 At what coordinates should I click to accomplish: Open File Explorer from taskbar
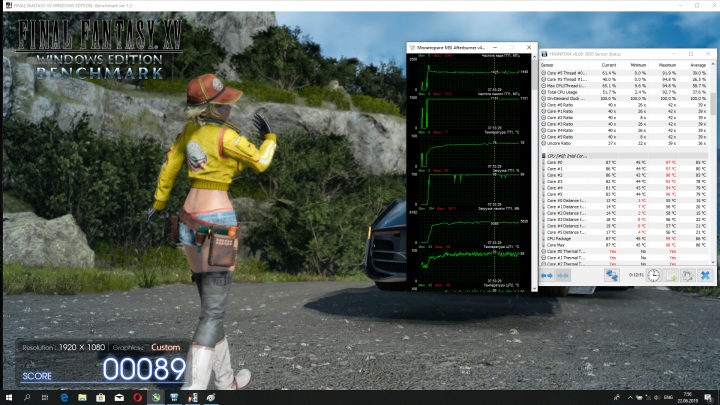pyautogui.click(x=82, y=398)
